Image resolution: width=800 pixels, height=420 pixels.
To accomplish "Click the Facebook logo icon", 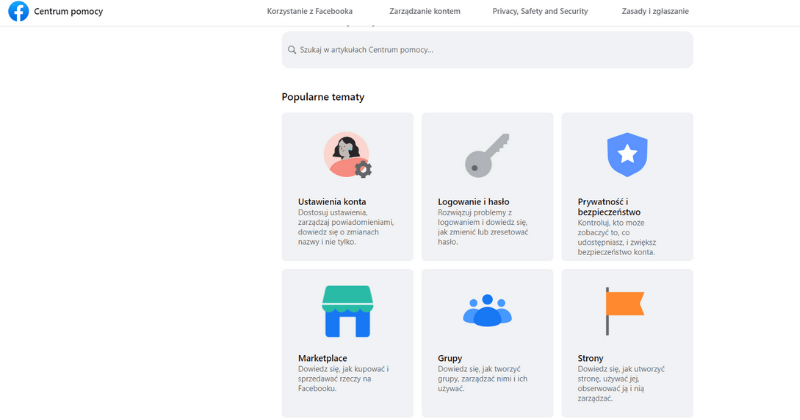I will click(x=18, y=11).
